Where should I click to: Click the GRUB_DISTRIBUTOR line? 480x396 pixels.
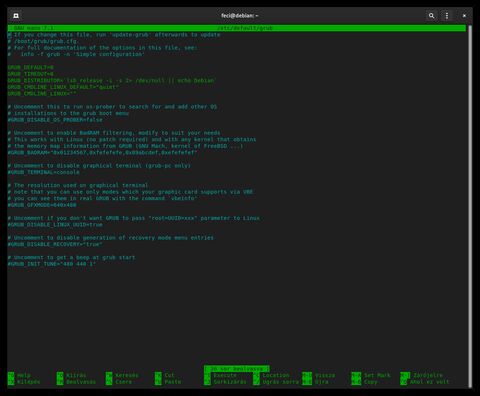pos(111,81)
